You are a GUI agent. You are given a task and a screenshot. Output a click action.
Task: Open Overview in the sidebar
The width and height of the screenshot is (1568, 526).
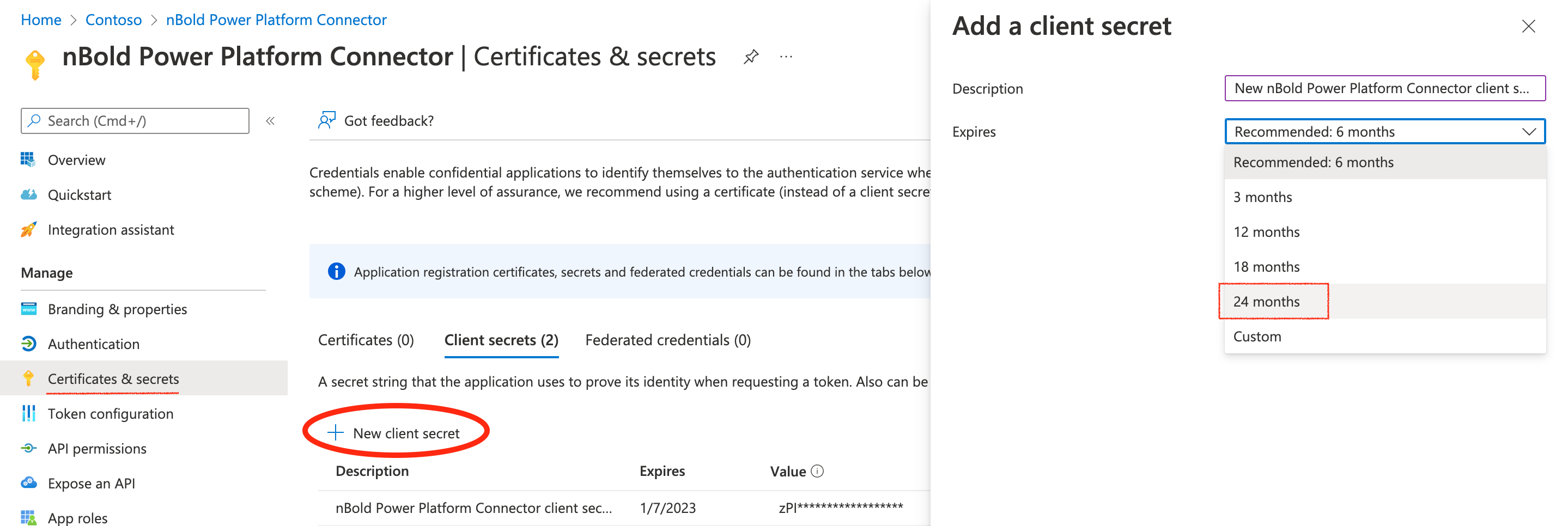(76, 160)
